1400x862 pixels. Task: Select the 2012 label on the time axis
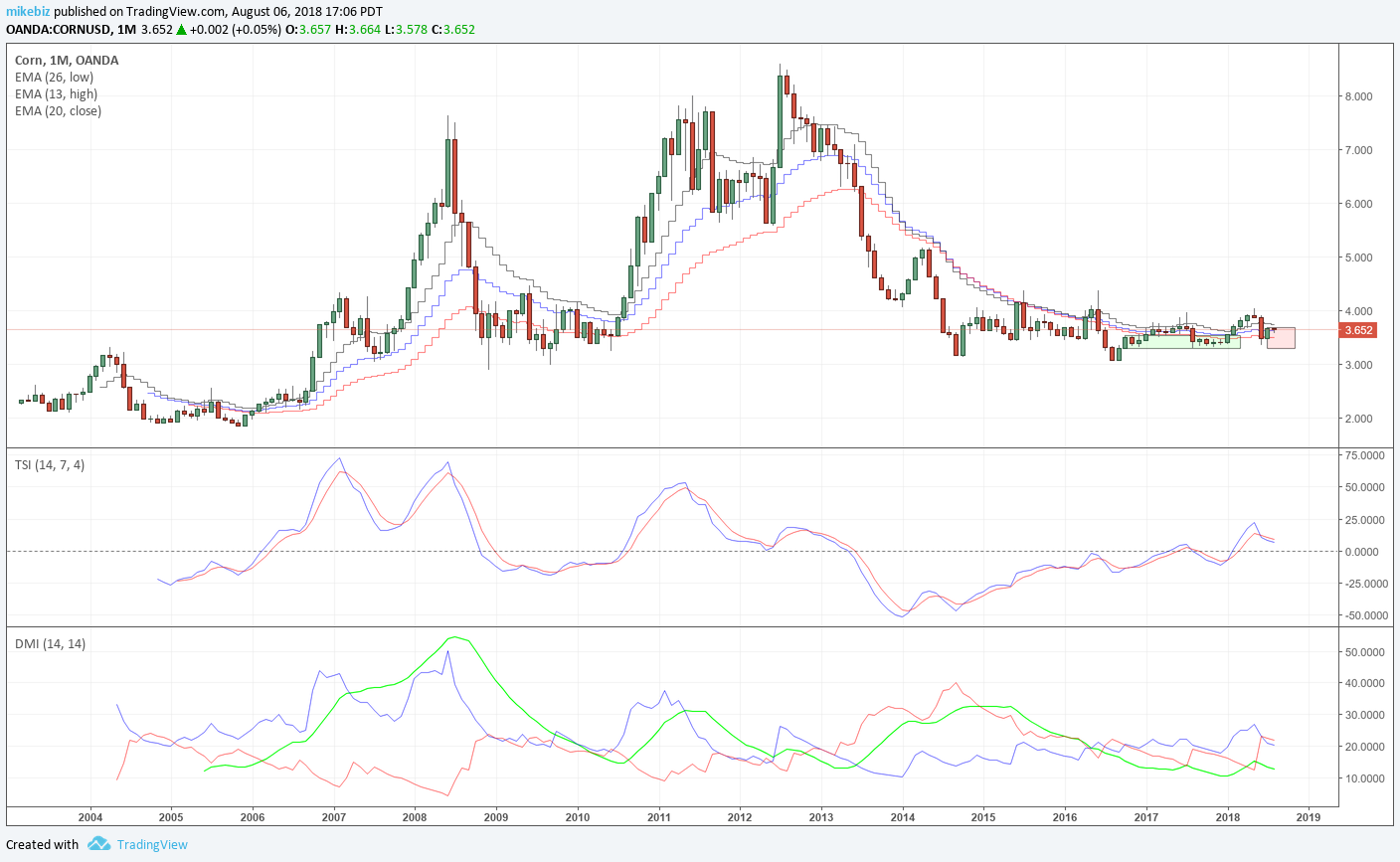pyautogui.click(x=740, y=817)
